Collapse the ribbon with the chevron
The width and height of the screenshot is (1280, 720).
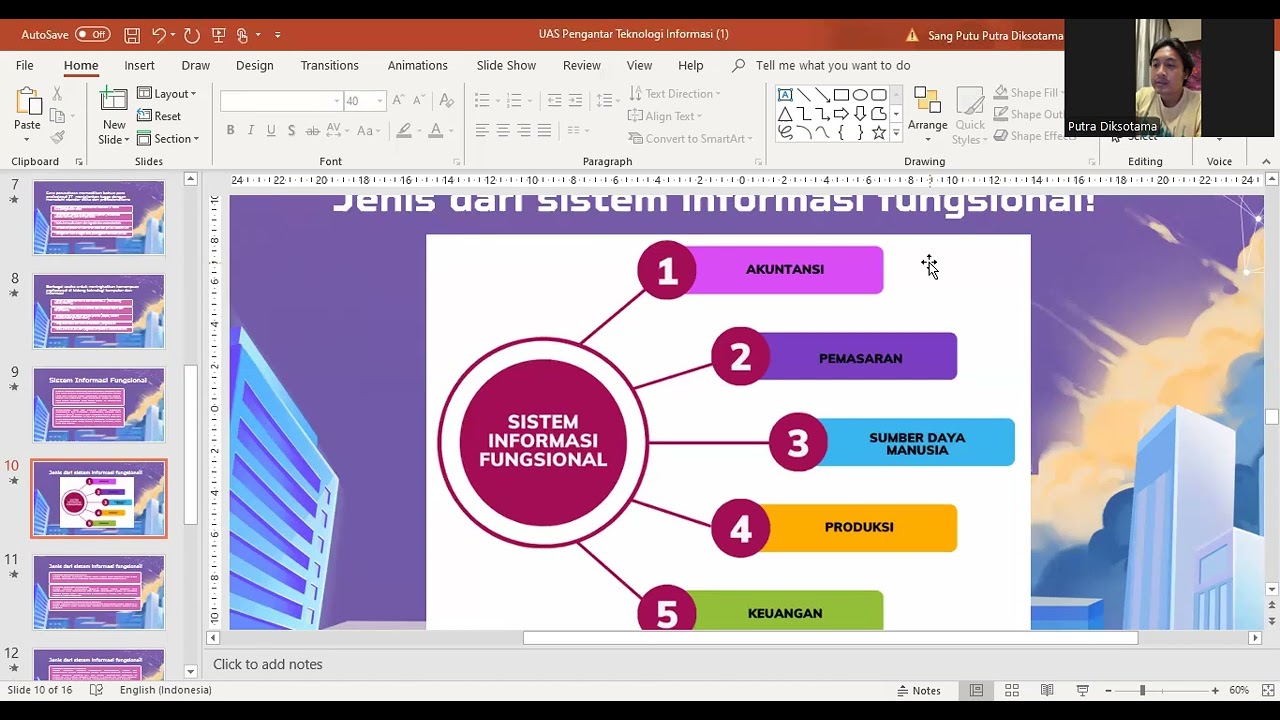[x=1266, y=161]
